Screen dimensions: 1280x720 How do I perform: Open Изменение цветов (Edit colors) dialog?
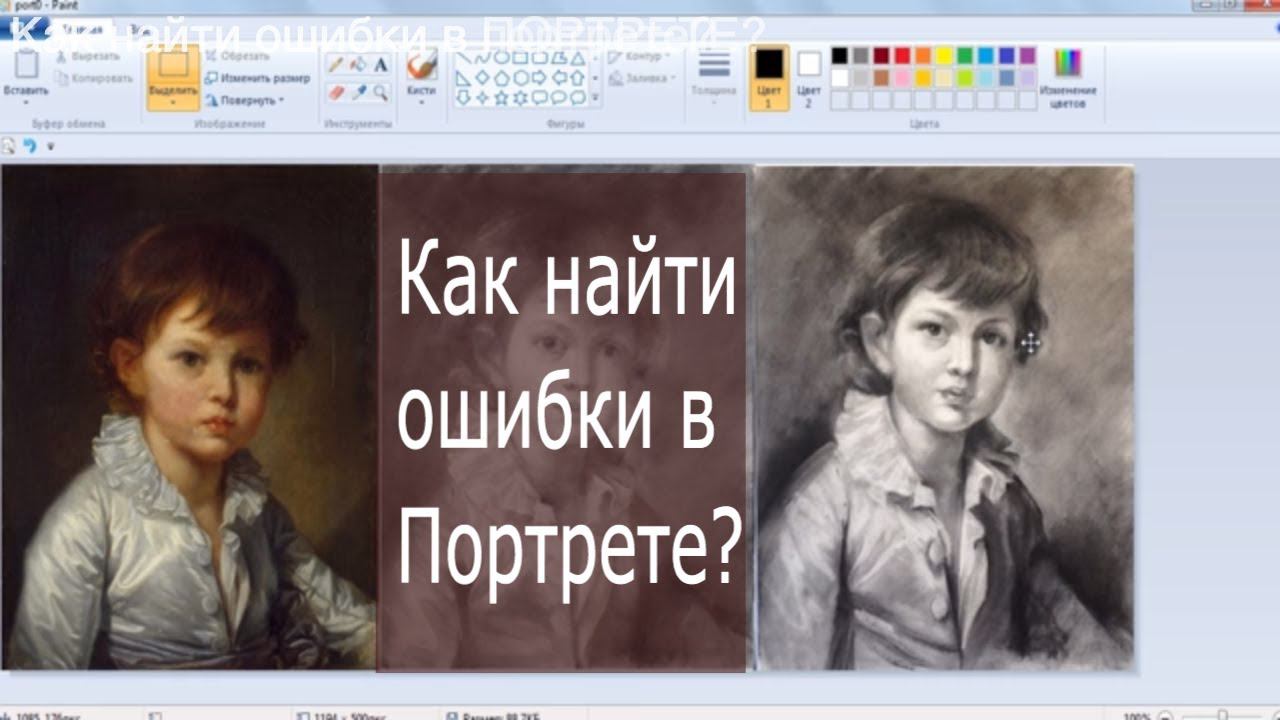1068,78
